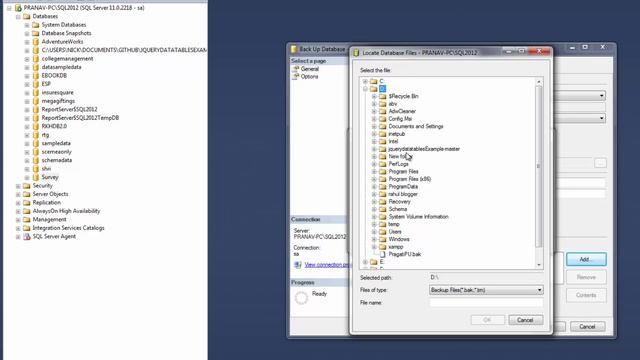Click the File name input field
640x360 pixels.
[486, 302]
